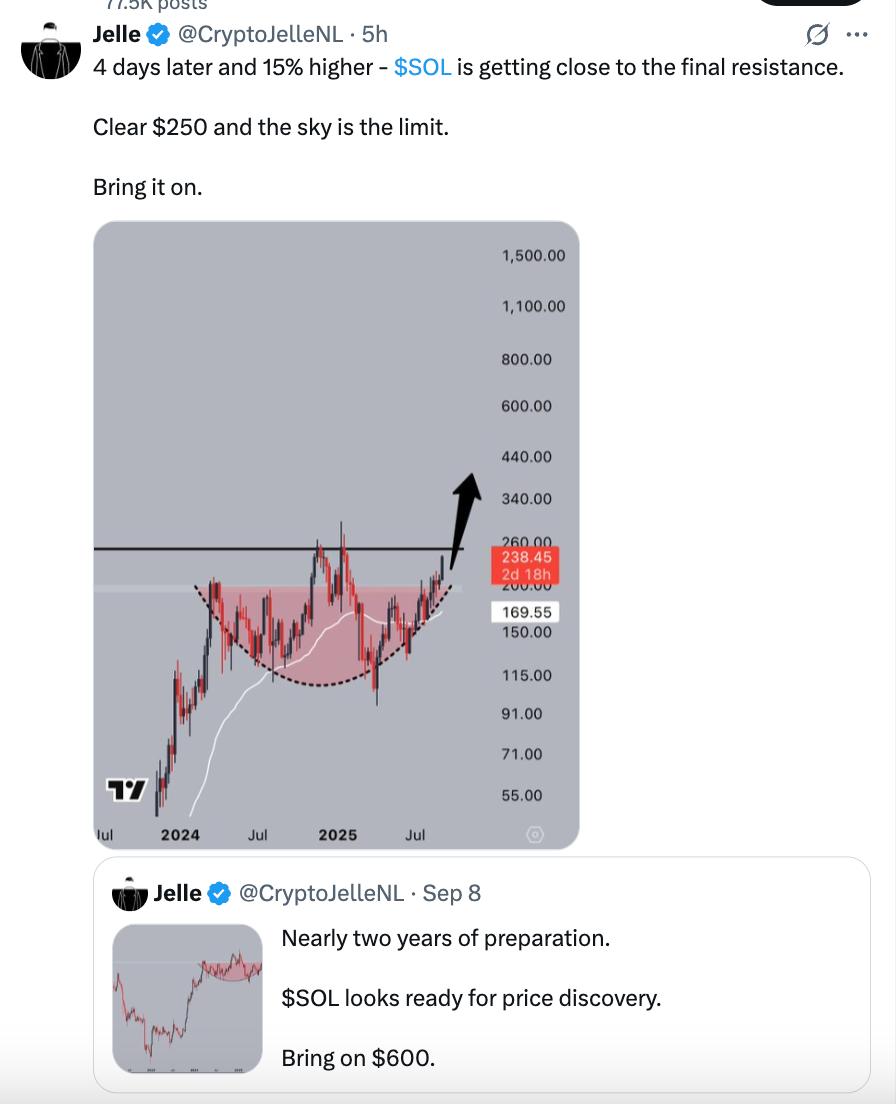
Task: Click the 5h timestamp of the tweet
Action: click(374, 34)
